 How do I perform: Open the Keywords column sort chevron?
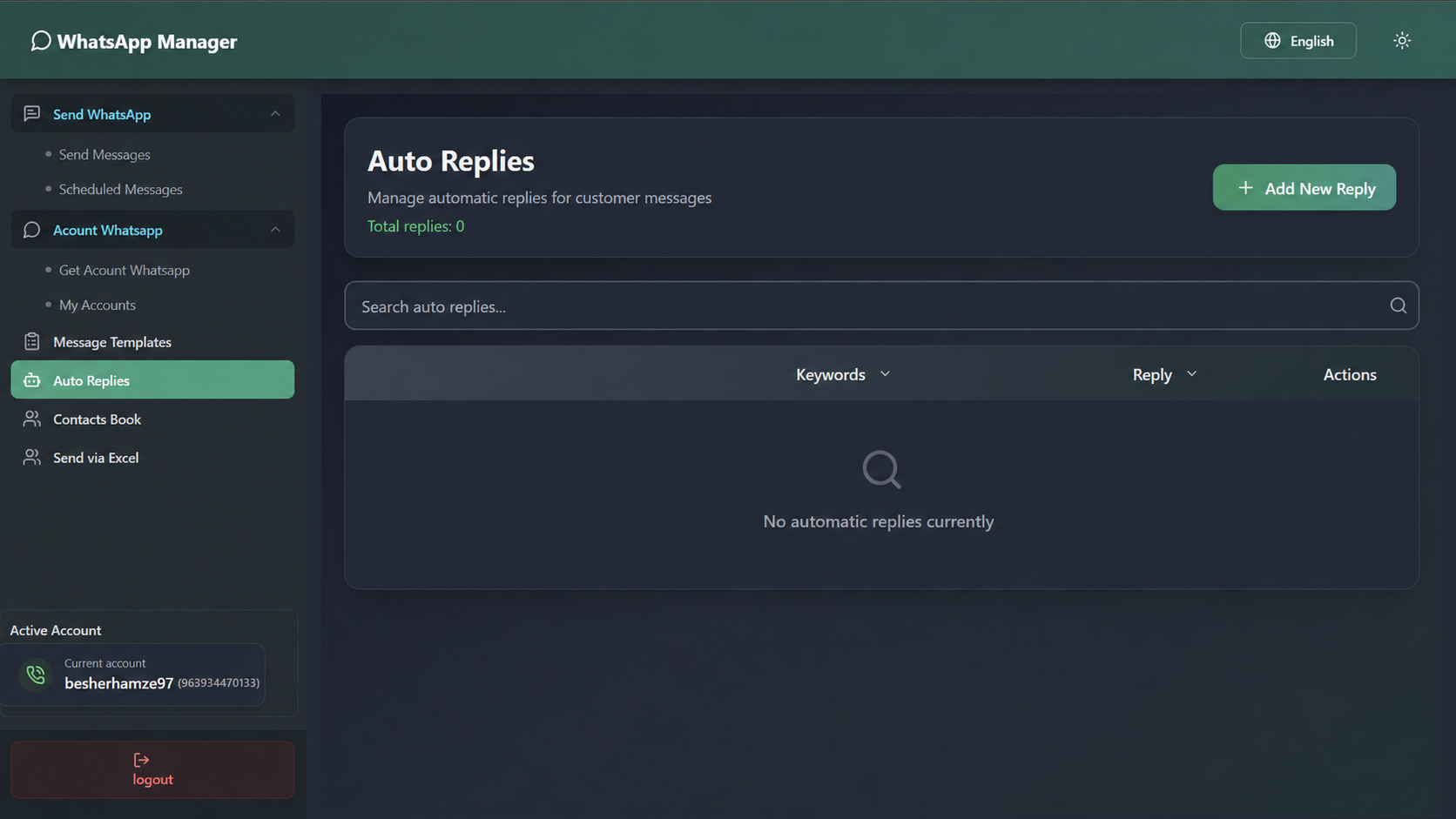(x=885, y=374)
